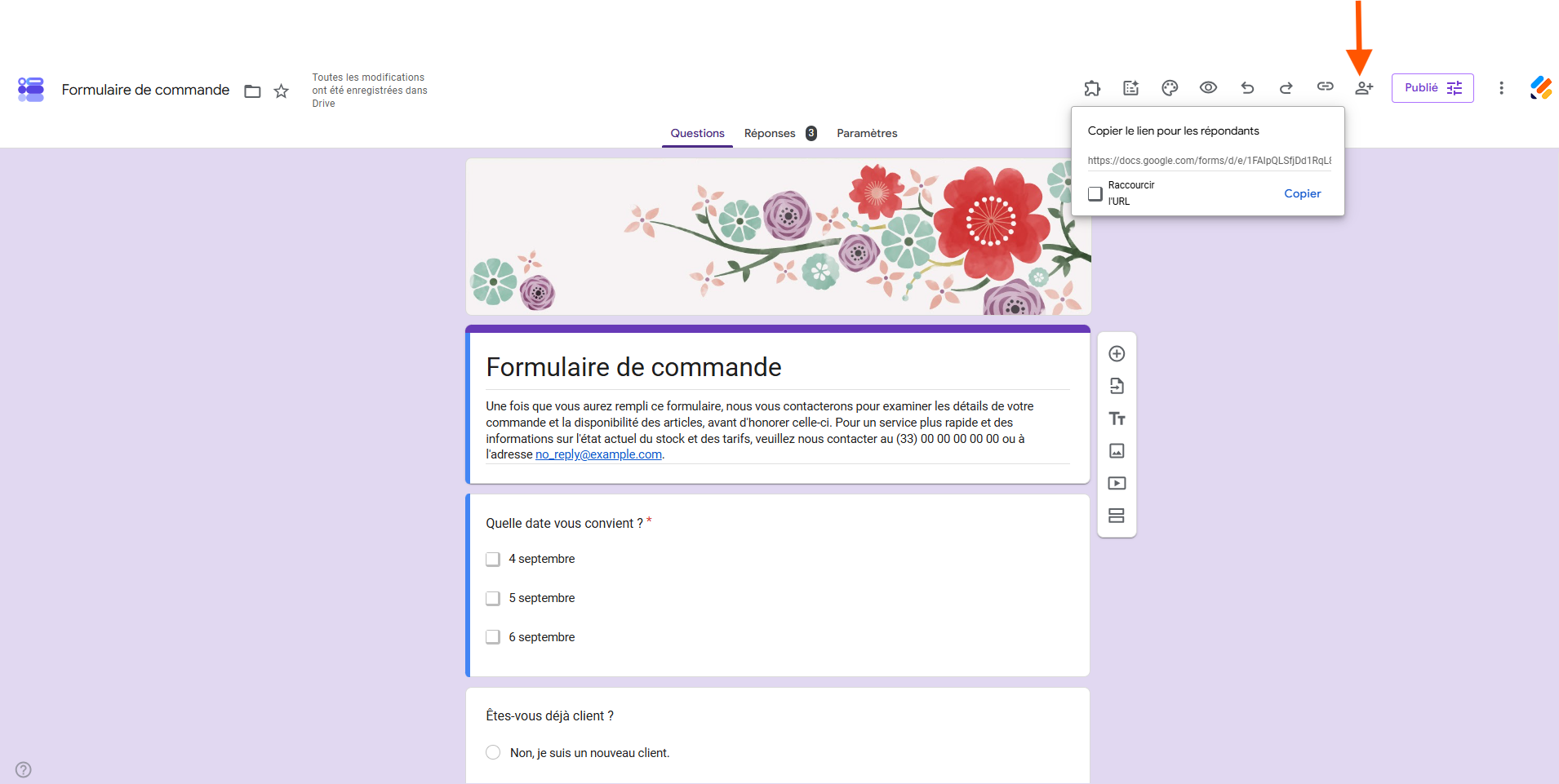Check the 5 septembre option
The height and width of the screenshot is (784, 1559).
493,599
